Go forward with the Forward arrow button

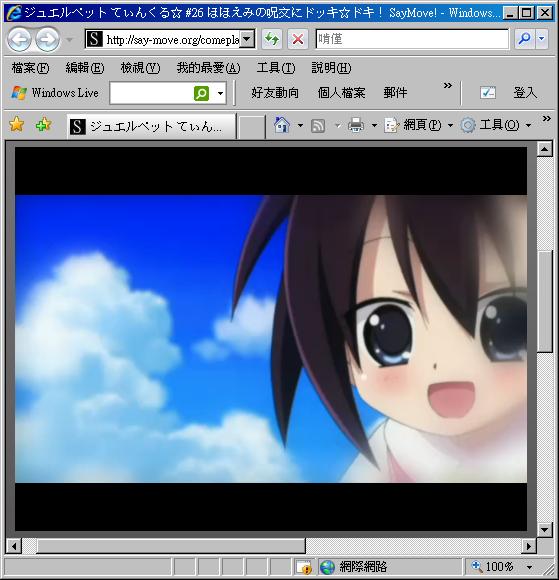(47, 39)
